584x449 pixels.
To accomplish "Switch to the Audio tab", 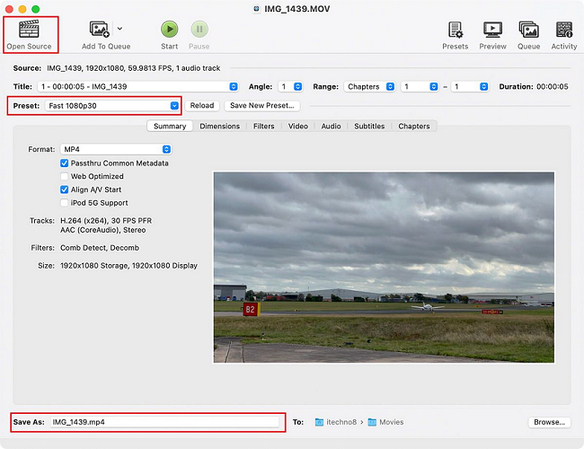I will (331, 126).
